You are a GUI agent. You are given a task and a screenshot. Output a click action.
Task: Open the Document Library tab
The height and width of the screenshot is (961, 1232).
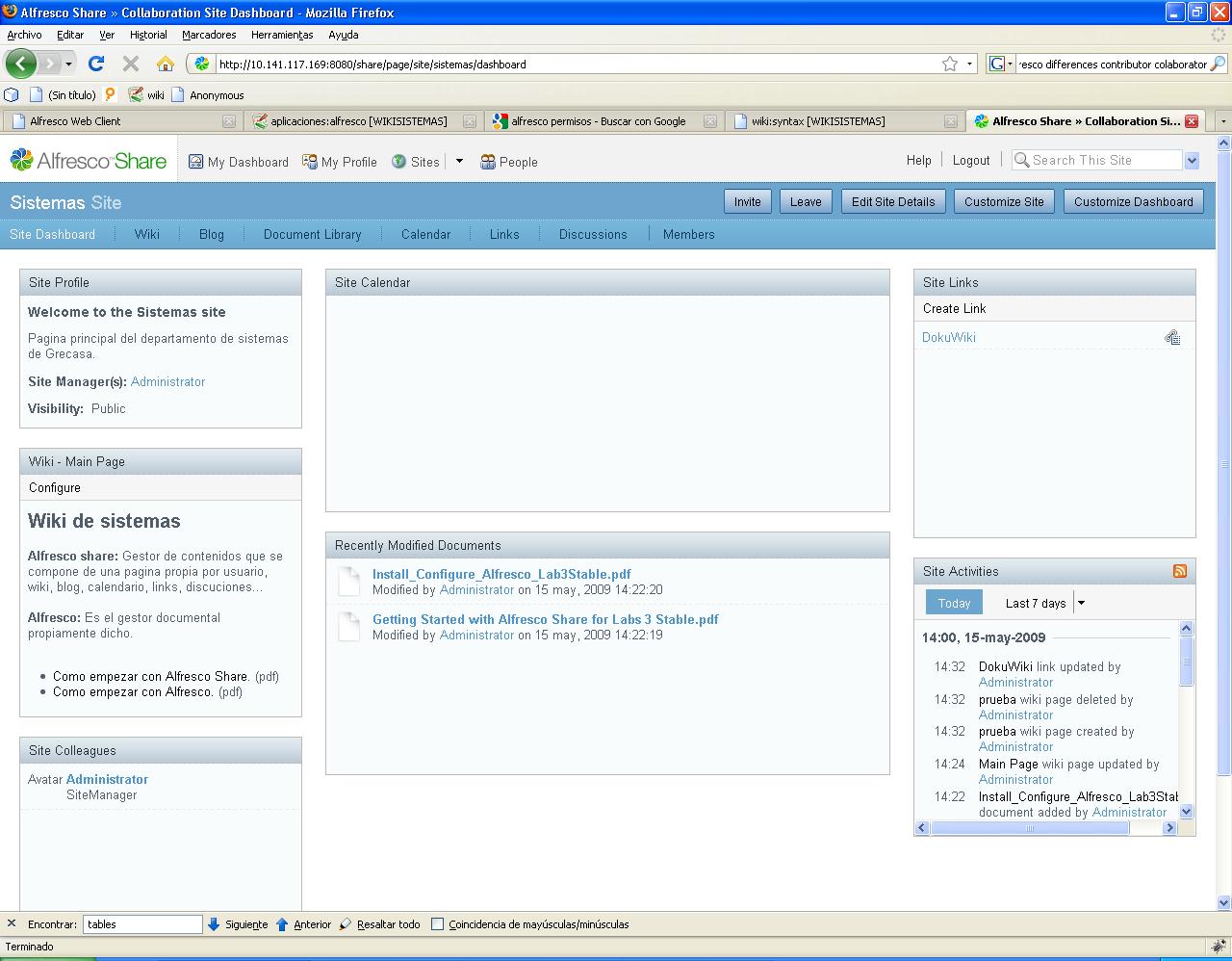(x=312, y=234)
